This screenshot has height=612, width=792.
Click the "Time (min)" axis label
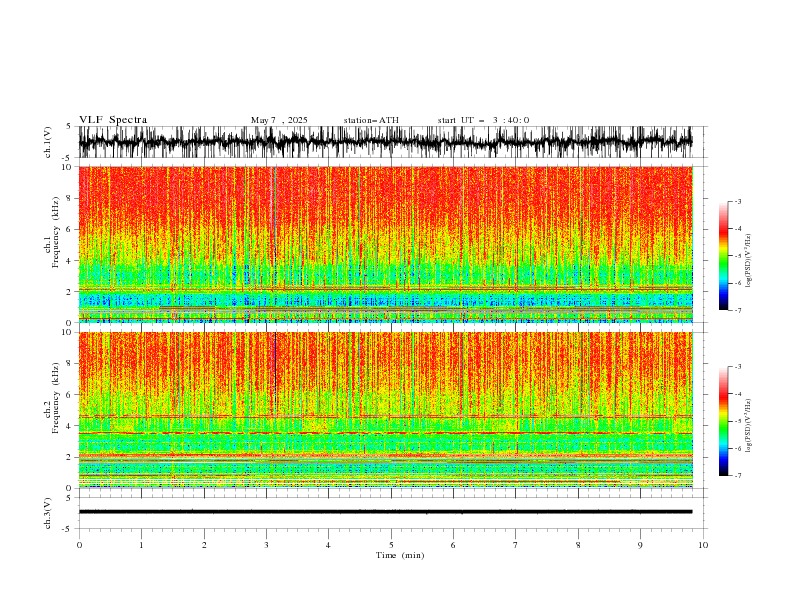click(400, 555)
